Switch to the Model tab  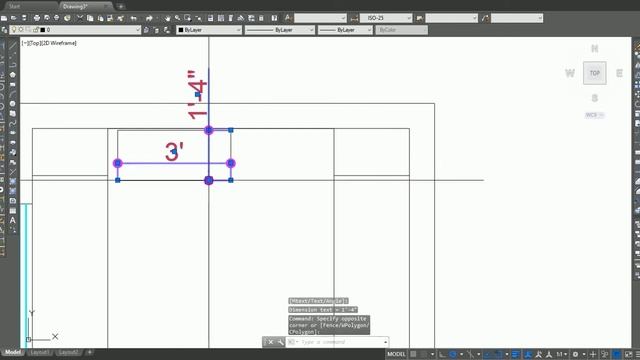tap(13, 352)
